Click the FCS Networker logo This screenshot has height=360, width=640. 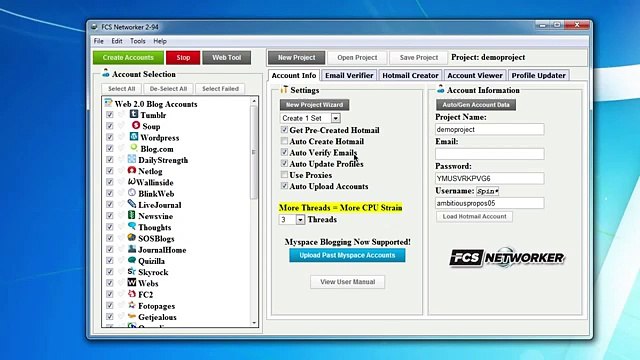pos(507,258)
